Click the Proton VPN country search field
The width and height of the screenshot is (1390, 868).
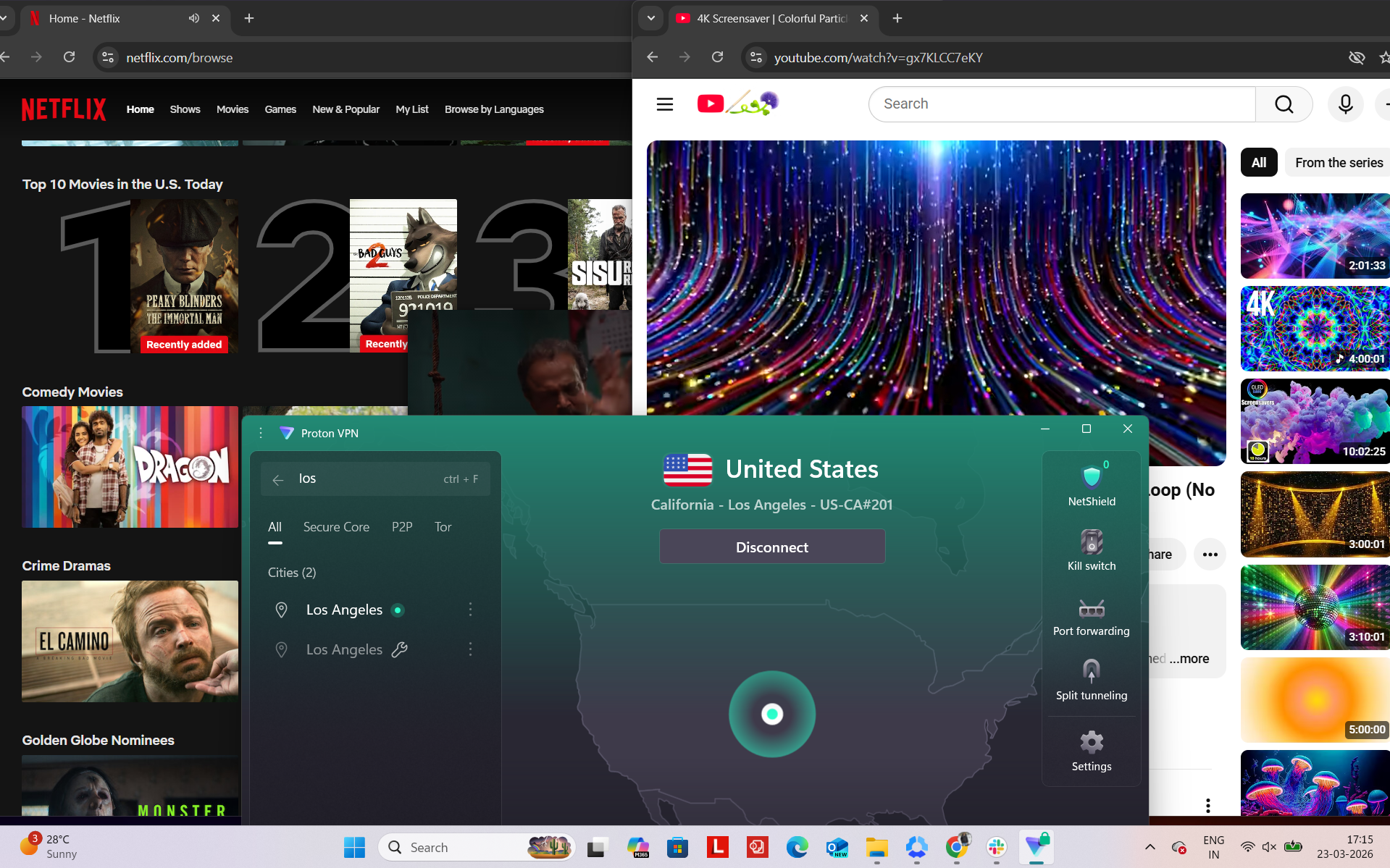point(375,479)
